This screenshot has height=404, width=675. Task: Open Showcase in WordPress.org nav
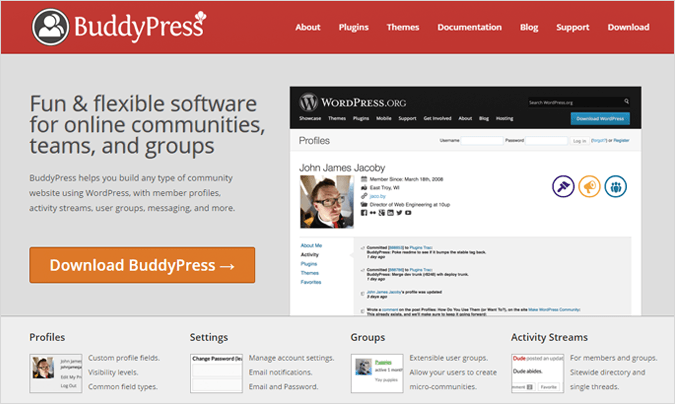click(310, 118)
